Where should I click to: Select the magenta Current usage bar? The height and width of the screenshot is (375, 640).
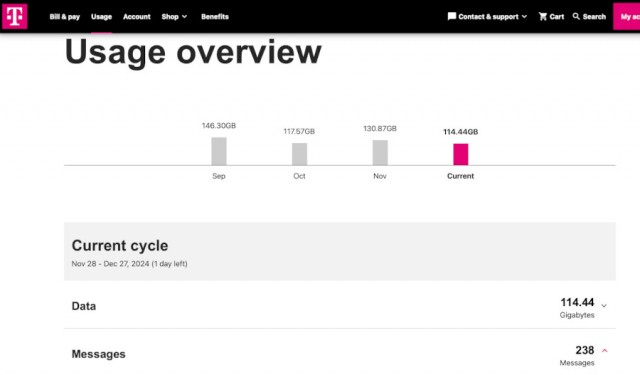tap(460, 154)
